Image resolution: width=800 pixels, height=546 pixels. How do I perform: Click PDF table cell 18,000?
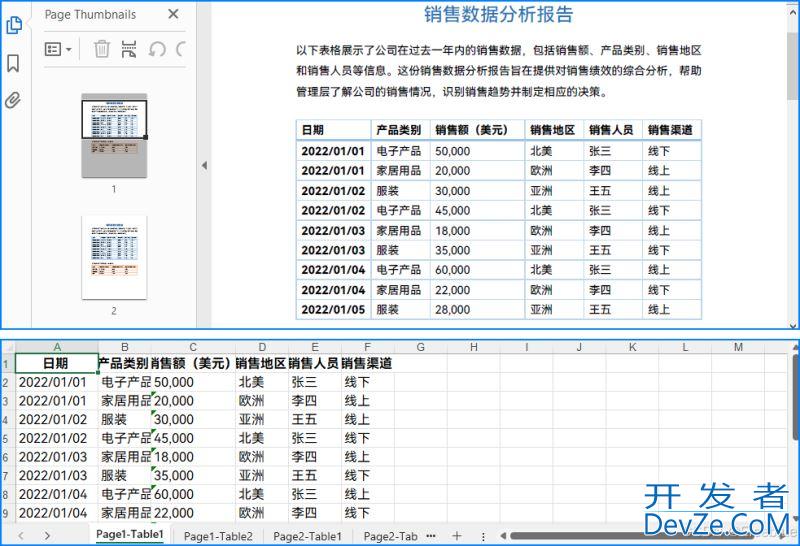pyautogui.click(x=477, y=231)
